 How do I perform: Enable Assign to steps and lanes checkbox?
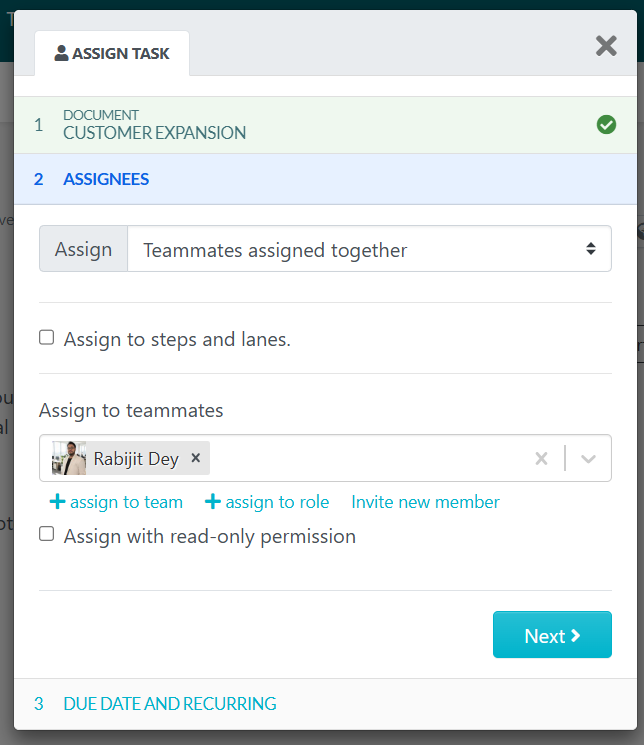pos(47,338)
